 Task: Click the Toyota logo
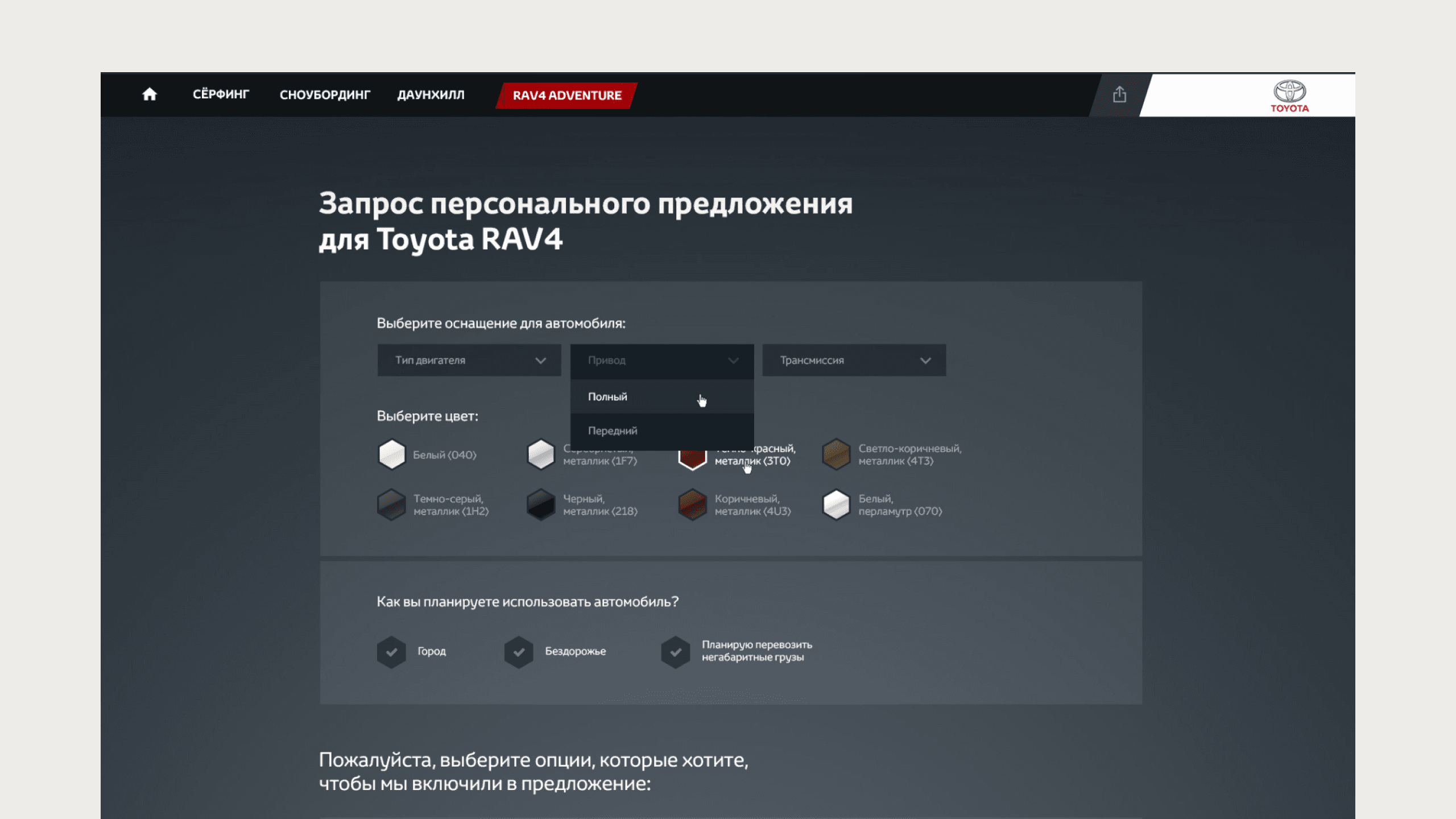coord(1289,96)
